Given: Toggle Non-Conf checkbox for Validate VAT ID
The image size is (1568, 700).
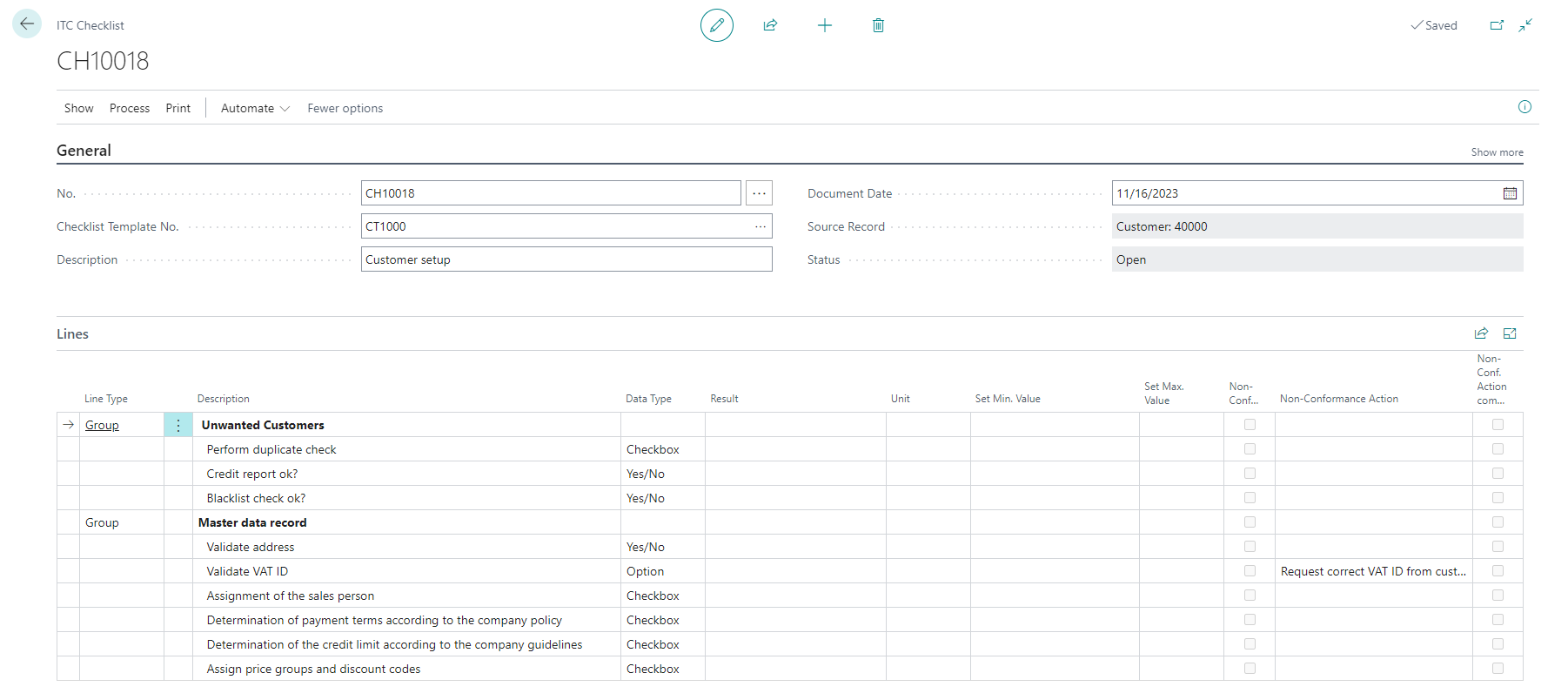Looking at the screenshot, I should point(1250,571).
